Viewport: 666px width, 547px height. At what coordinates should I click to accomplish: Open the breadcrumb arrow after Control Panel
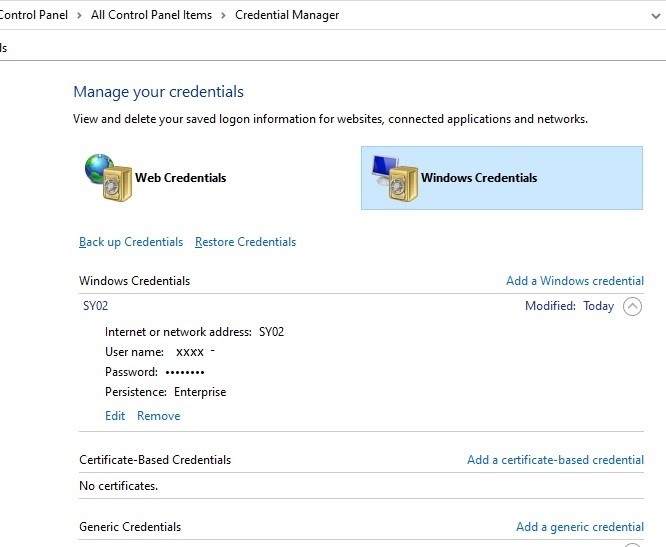pos(78,15)
